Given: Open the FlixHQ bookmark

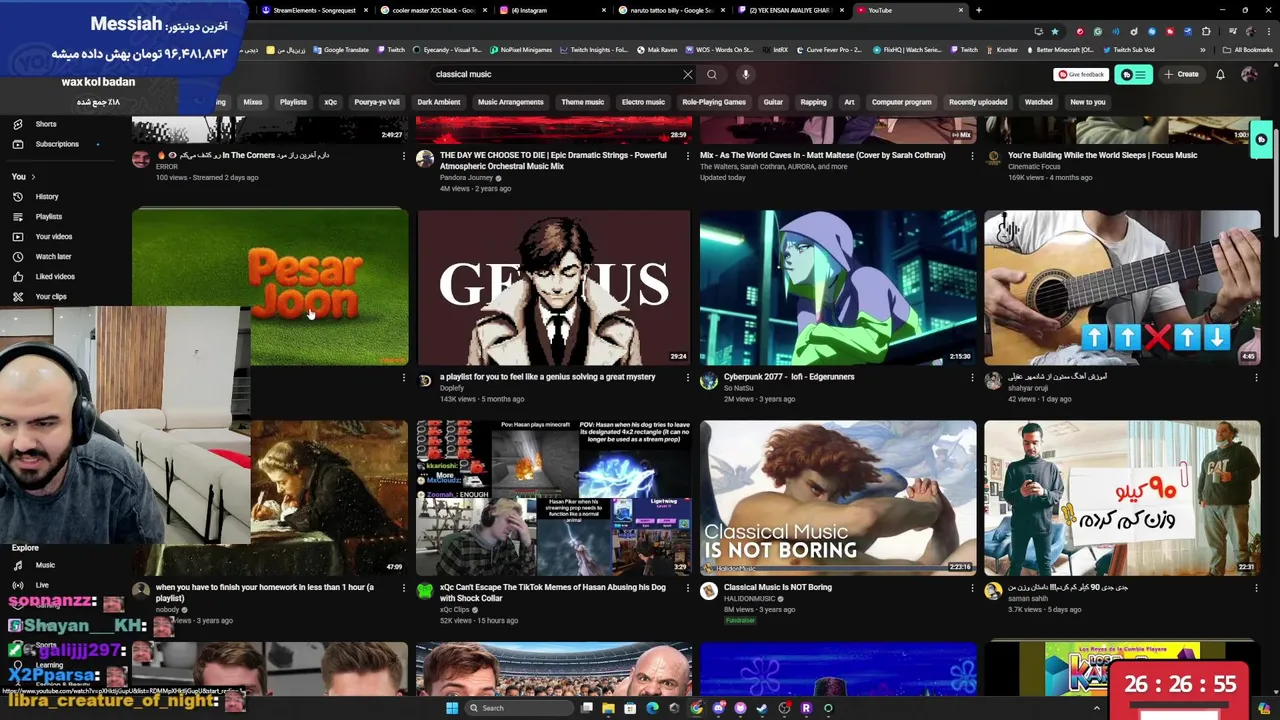Looking at the screenshot, I should pos(906,50).
